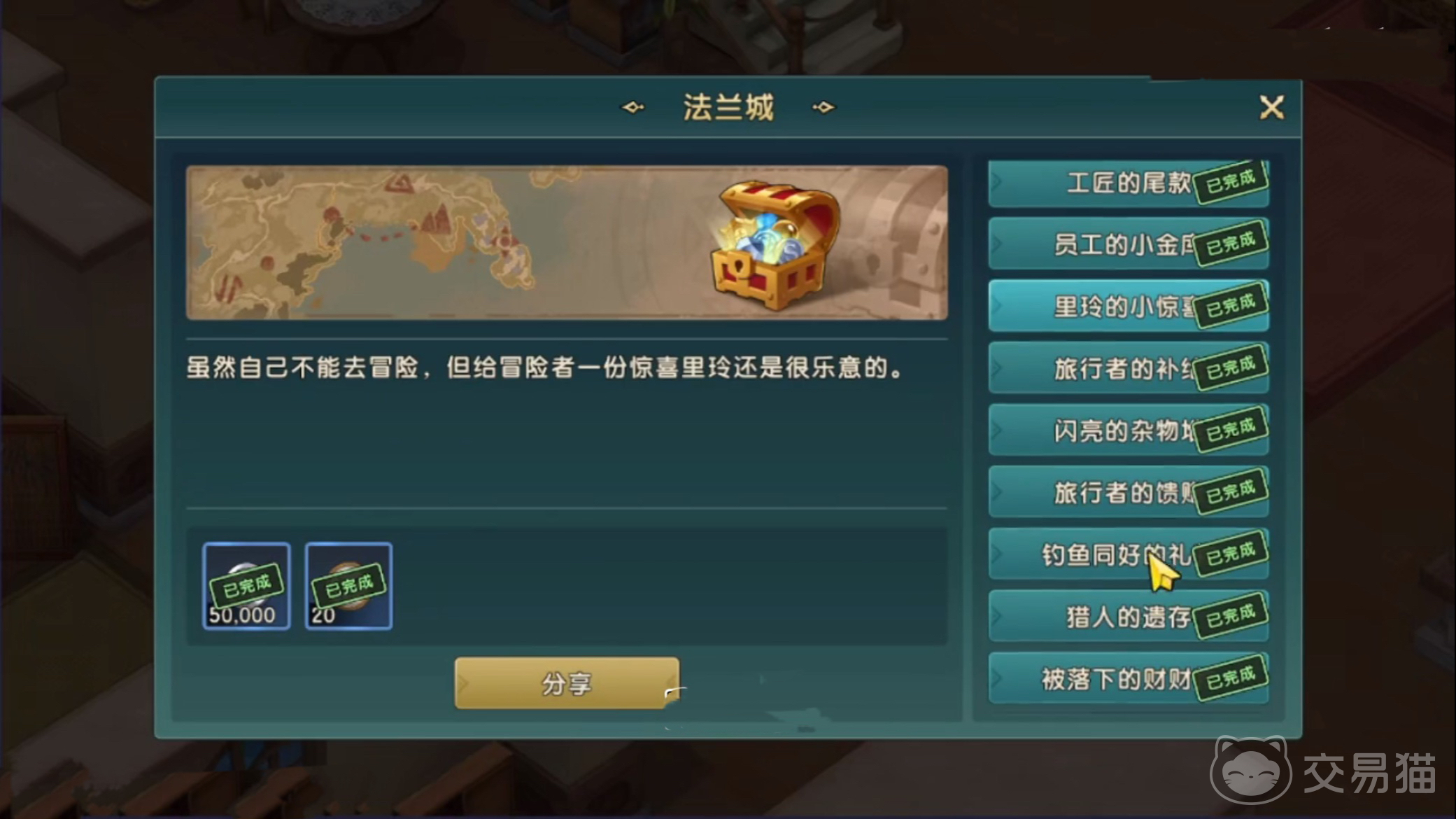The width and height of the screenshot is (1456, 819).
Task: Open the 里玲的小惊喜 entry
Action: click(1128, 306)
